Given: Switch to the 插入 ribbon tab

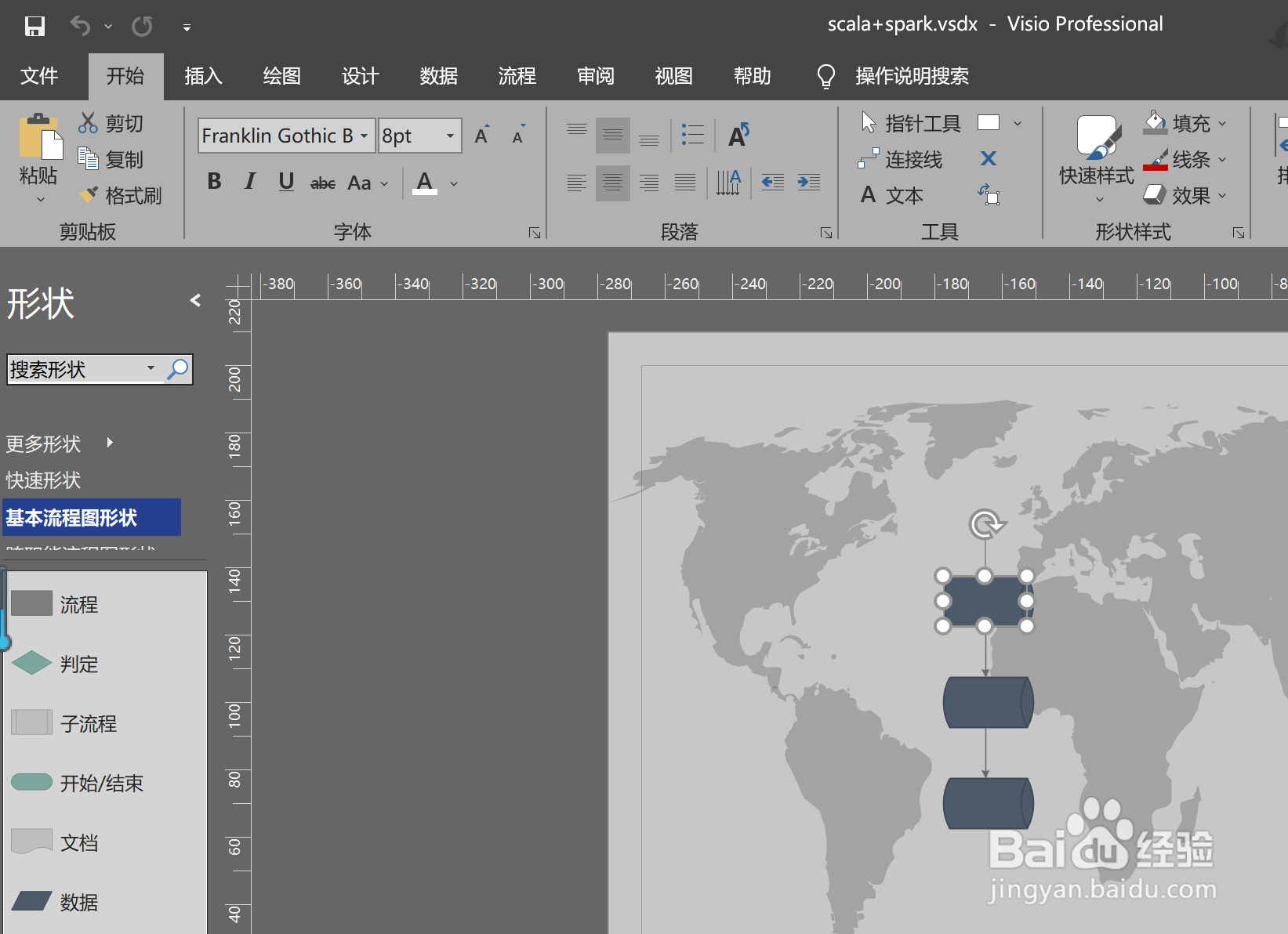Looking at the screenshot, I should pos(204,76).
